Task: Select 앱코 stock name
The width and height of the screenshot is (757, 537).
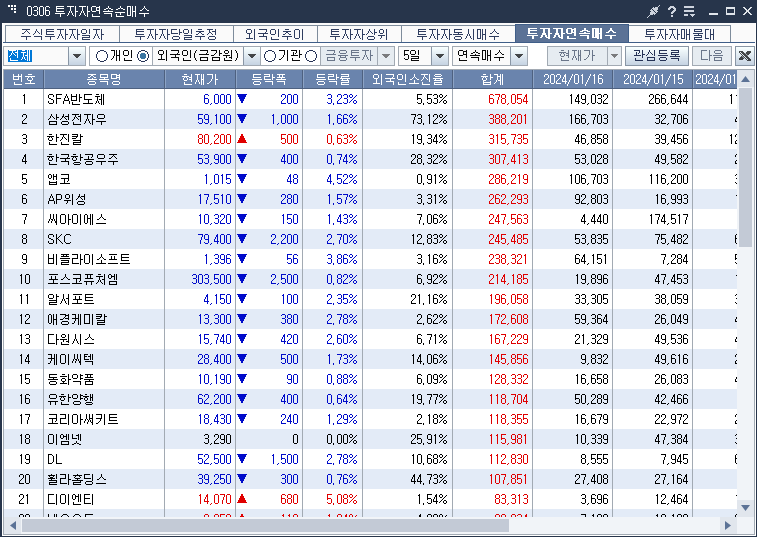Action: (59, 179)
